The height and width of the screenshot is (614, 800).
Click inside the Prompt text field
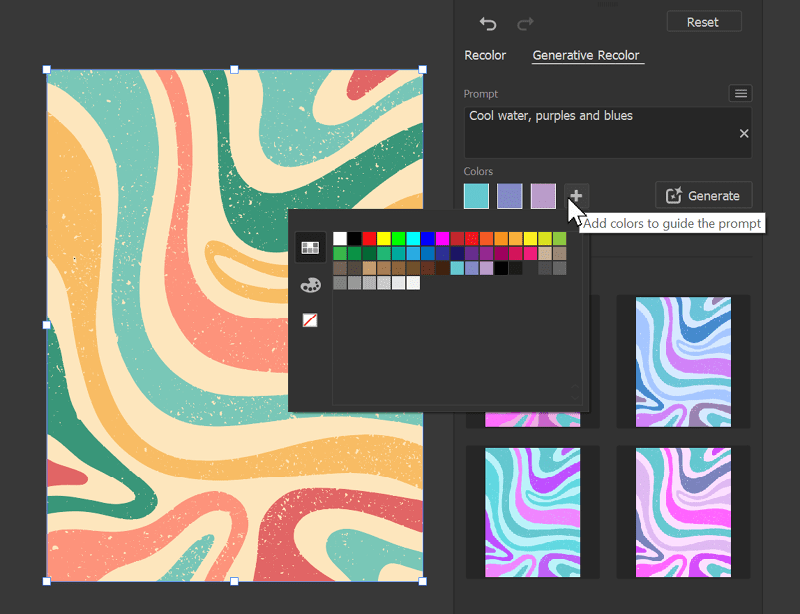(608, 133)
